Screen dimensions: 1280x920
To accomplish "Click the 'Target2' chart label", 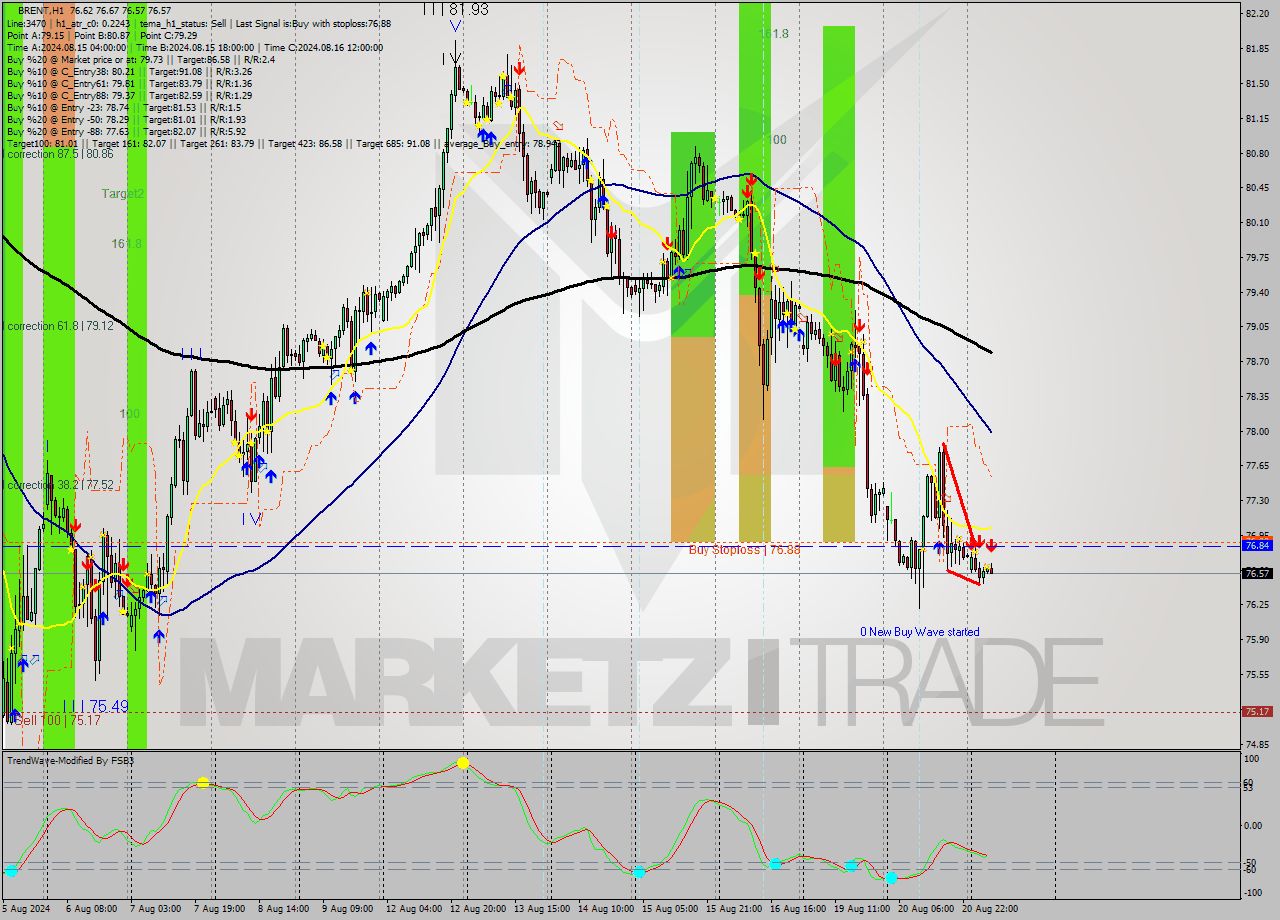I will point(123,194).
